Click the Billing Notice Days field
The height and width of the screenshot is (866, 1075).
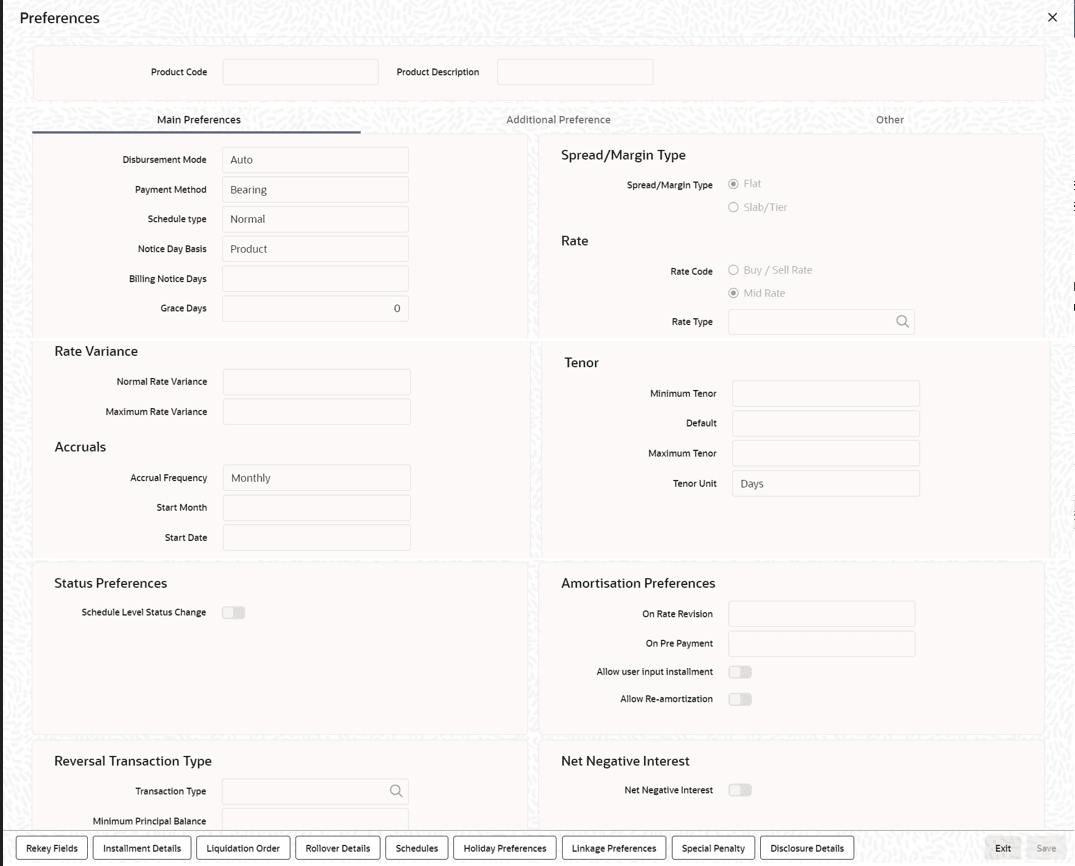315,278
